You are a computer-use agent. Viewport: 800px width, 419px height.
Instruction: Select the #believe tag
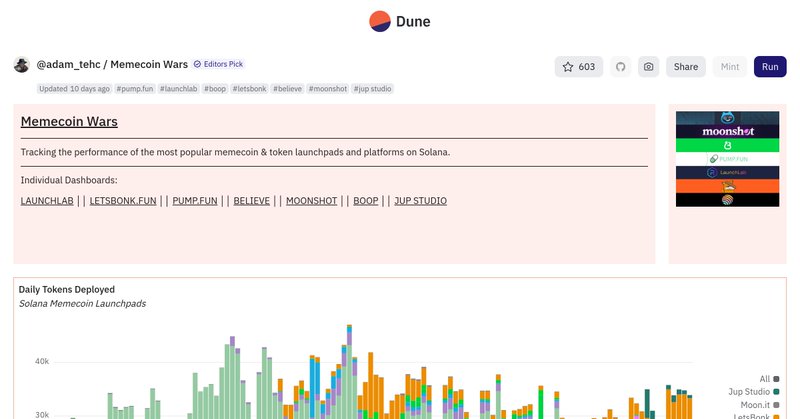[288, 89]
